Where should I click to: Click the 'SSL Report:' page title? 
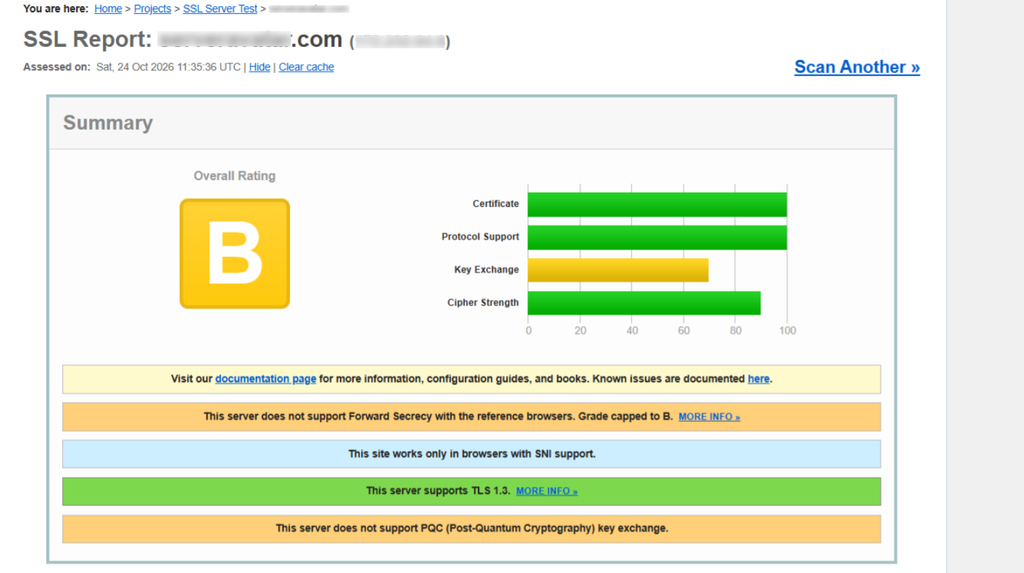[x=88, y=39]
